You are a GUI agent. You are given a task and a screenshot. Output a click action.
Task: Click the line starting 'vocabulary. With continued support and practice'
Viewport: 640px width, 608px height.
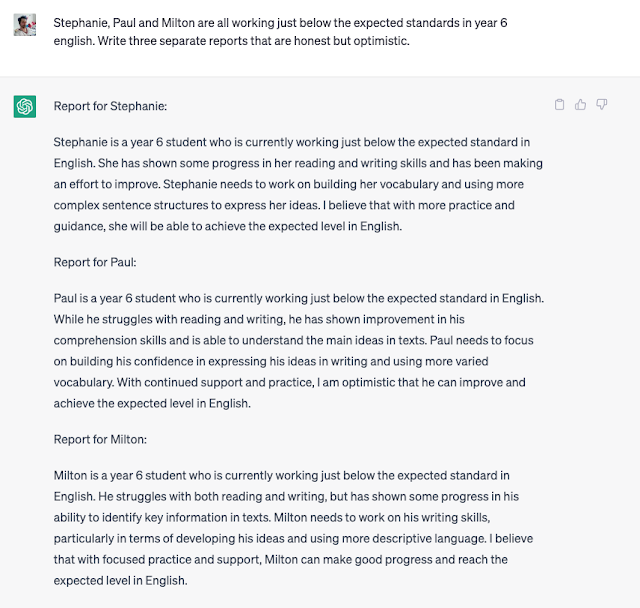(289, 382)
